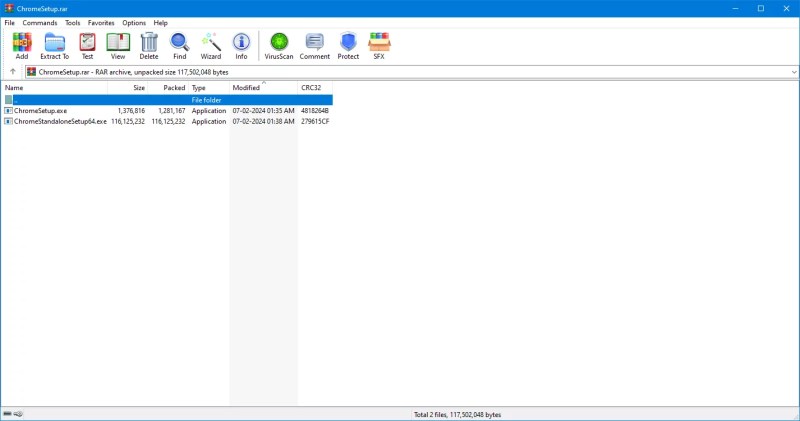Launch the Wizard tool
Image resolution: width=800 pixels, height=421 pixels.
click(x=211, y=42)
